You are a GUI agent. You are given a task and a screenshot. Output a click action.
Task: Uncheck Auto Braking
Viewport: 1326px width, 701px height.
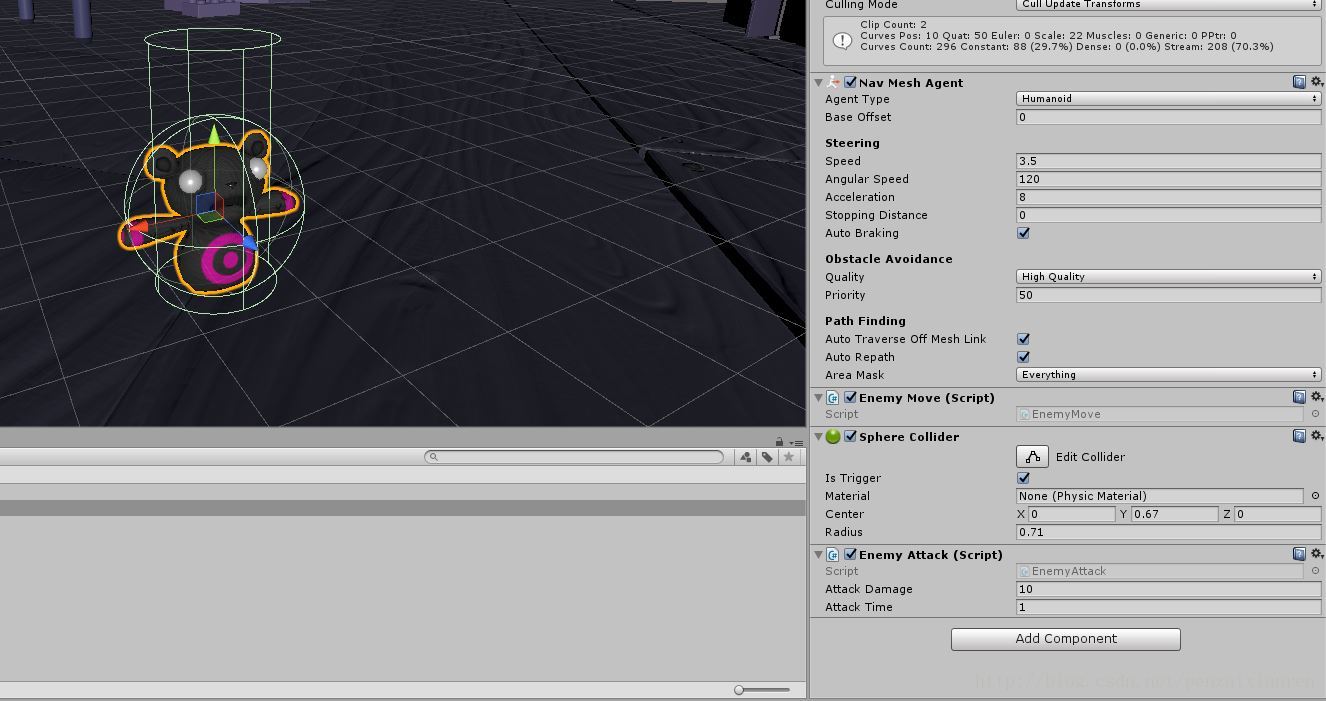1023,233
